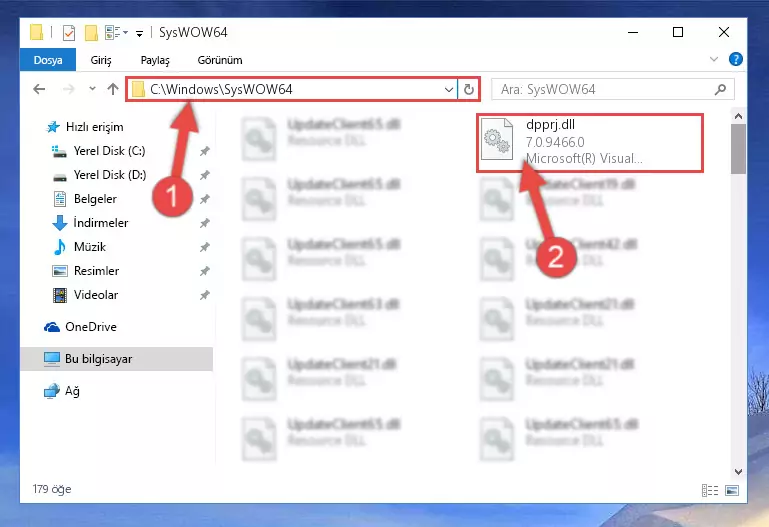The image size is (769, 527).
Task: Switch to the Giriş tab
Action: 101,60
